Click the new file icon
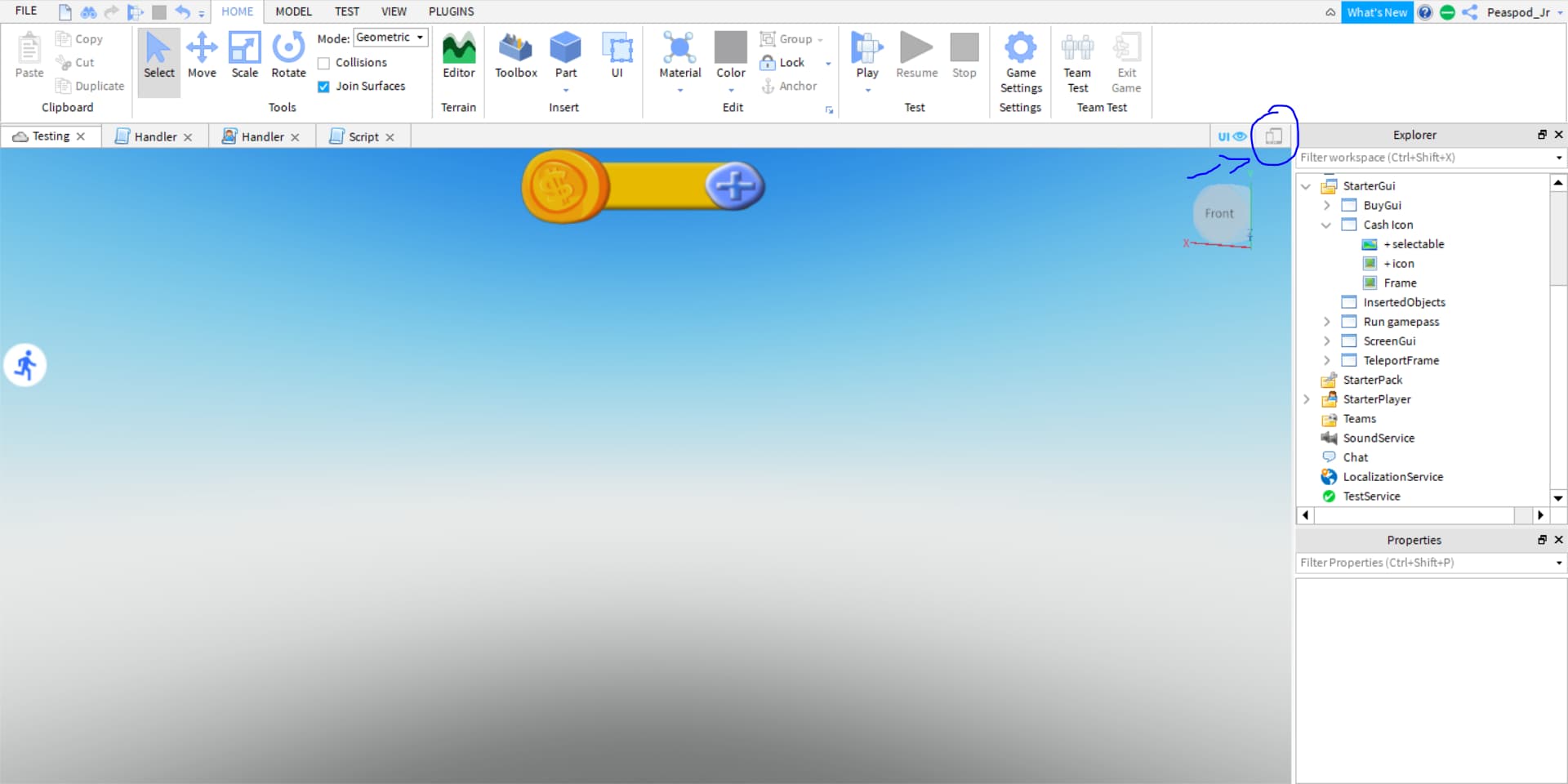 (x=65, y=12)
